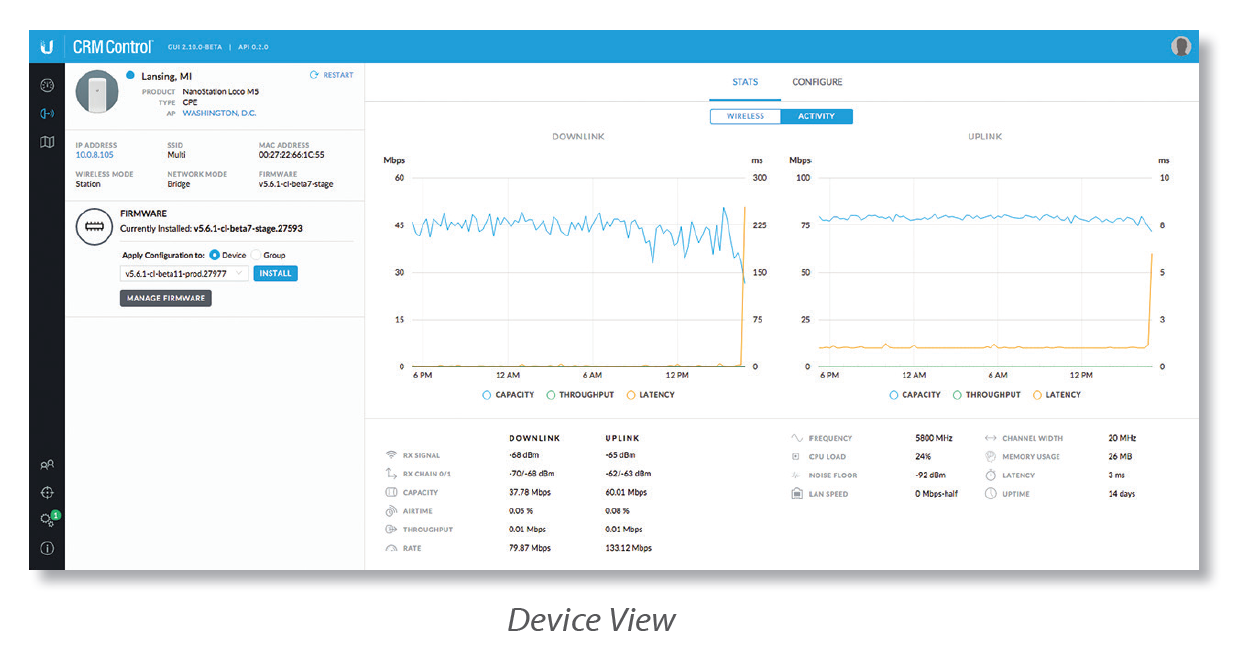Select the Device radio button
The image size is (1246, 653).
215,255
